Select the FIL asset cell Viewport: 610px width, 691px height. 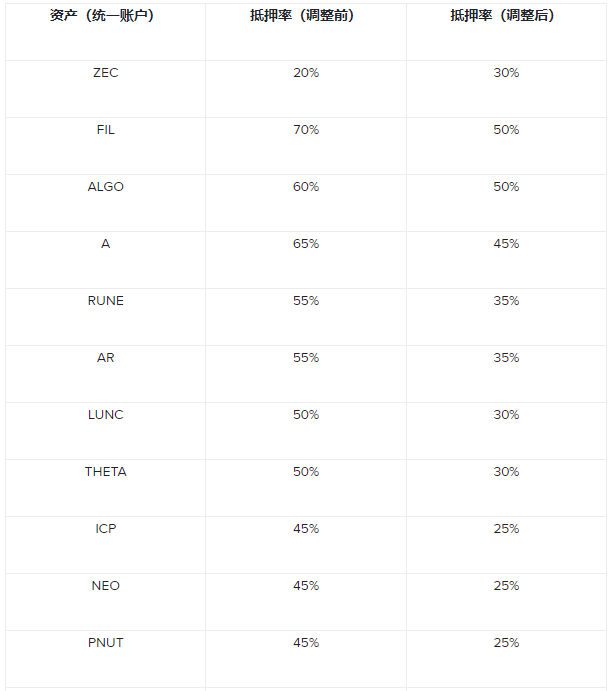[x=105, y=130]
